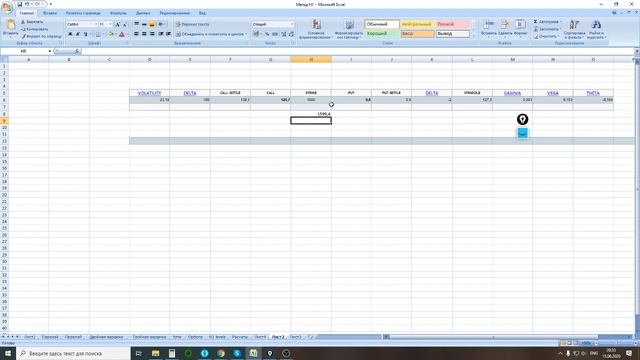Screen dimensions: 640x360
Task: Switch to the Разметка страницы tab
Action: 83,13
